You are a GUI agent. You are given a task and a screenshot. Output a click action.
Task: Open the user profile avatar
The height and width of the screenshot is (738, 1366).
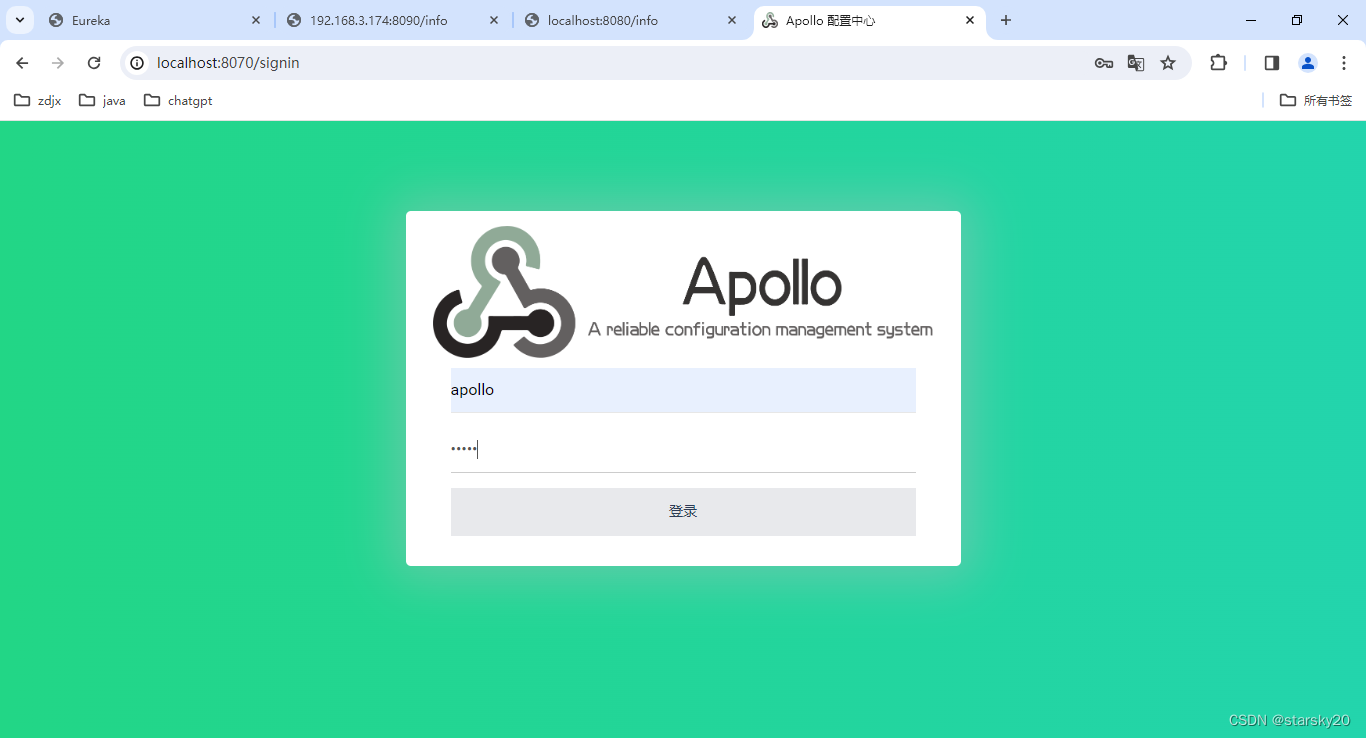(1308, 63)
